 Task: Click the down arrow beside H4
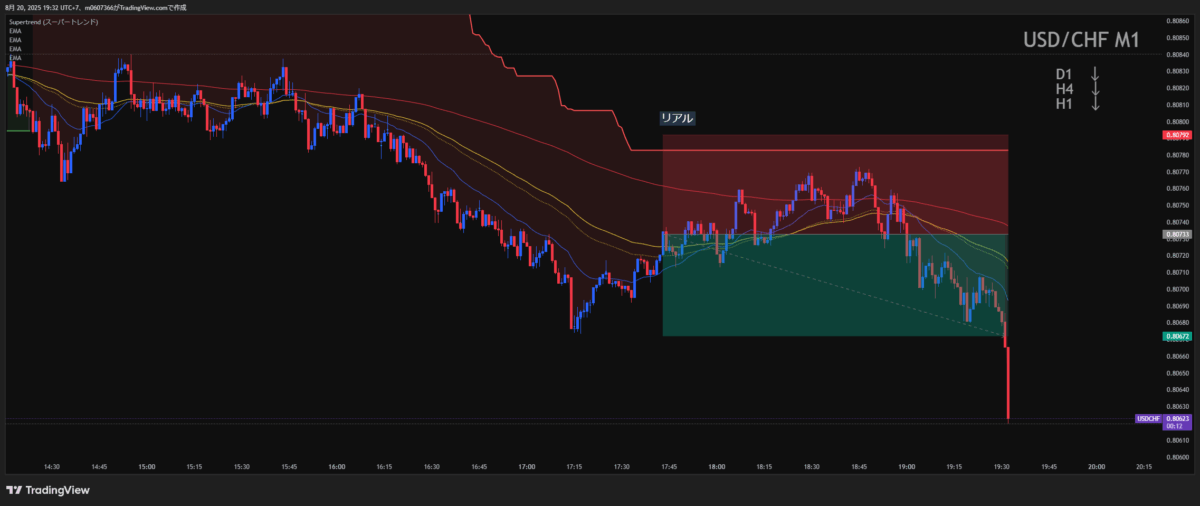click(1095, 89)
